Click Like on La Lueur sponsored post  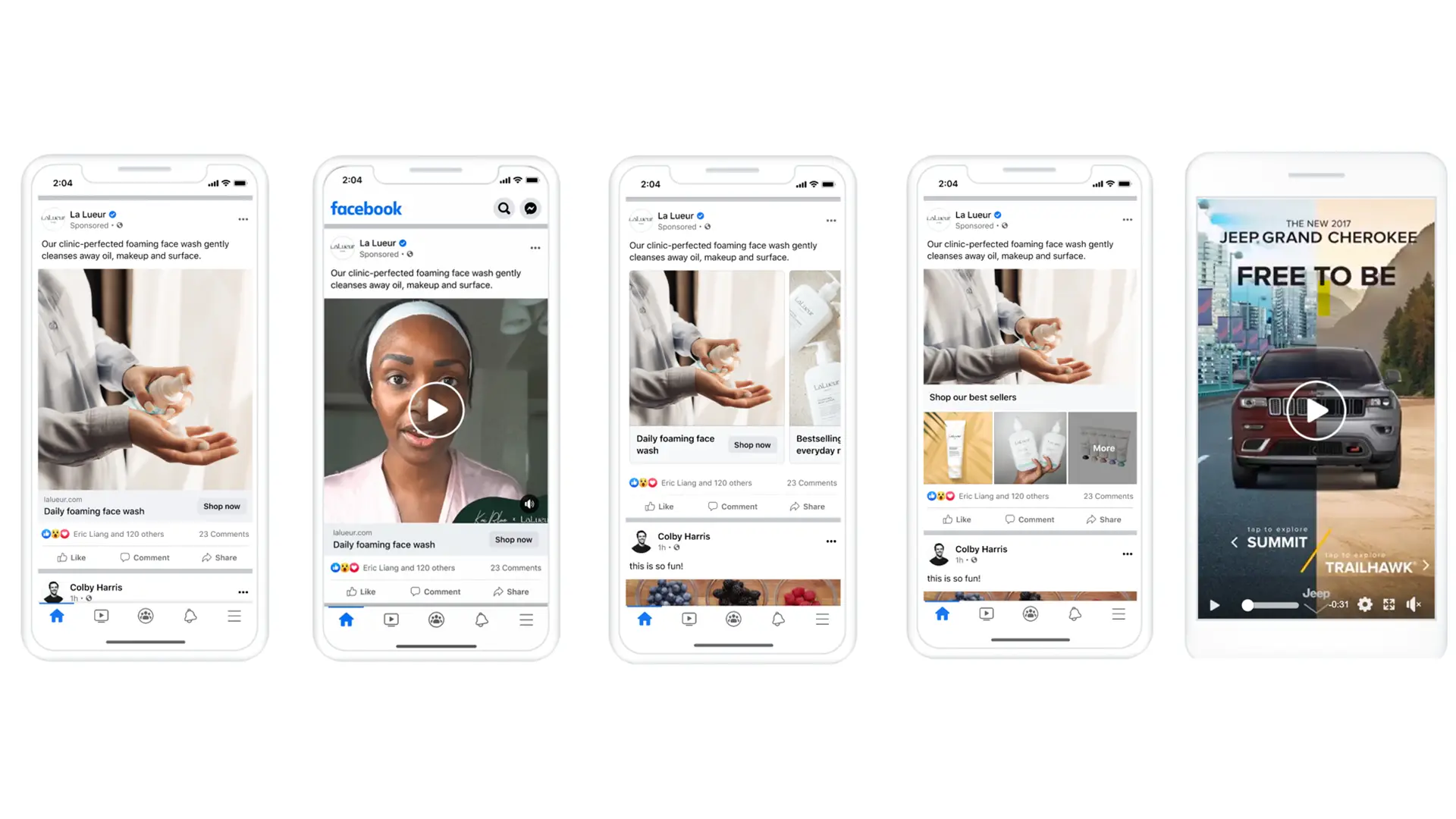tap(70, 557)
